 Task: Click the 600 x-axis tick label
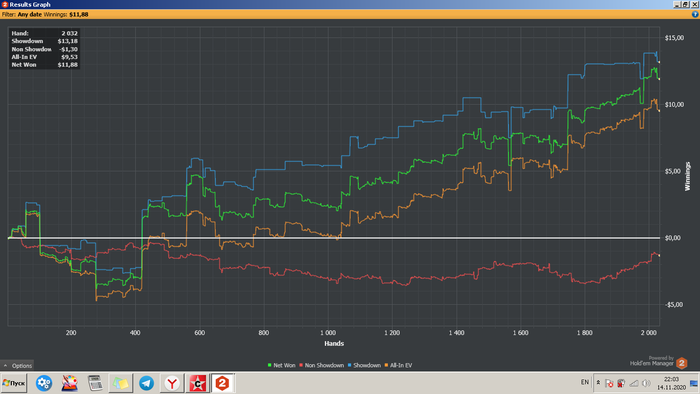tap(200, 333)
